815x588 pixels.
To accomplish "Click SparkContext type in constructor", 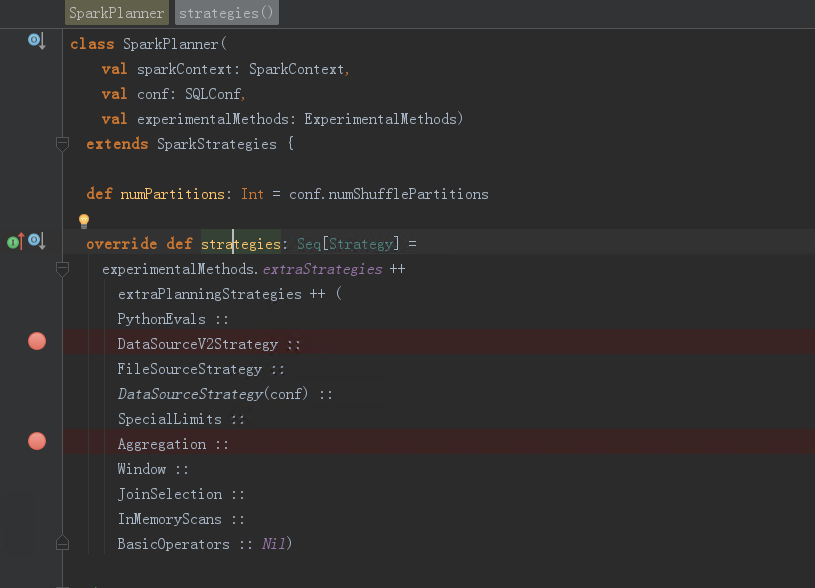I will point(296,69).
